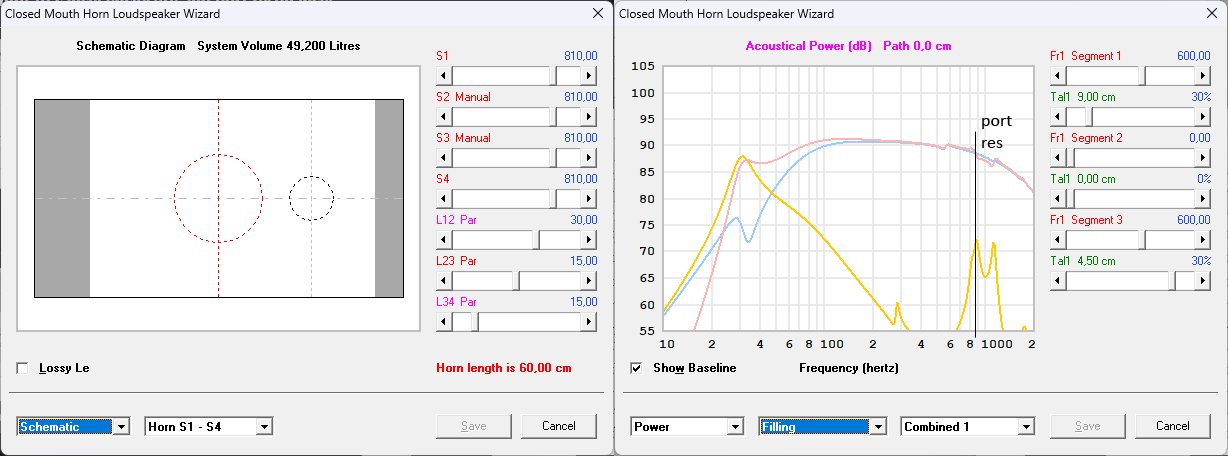Click the left arrow of the S3 Manual slider
Viewport: 1228px width, 456px height.
coord(445,158)
